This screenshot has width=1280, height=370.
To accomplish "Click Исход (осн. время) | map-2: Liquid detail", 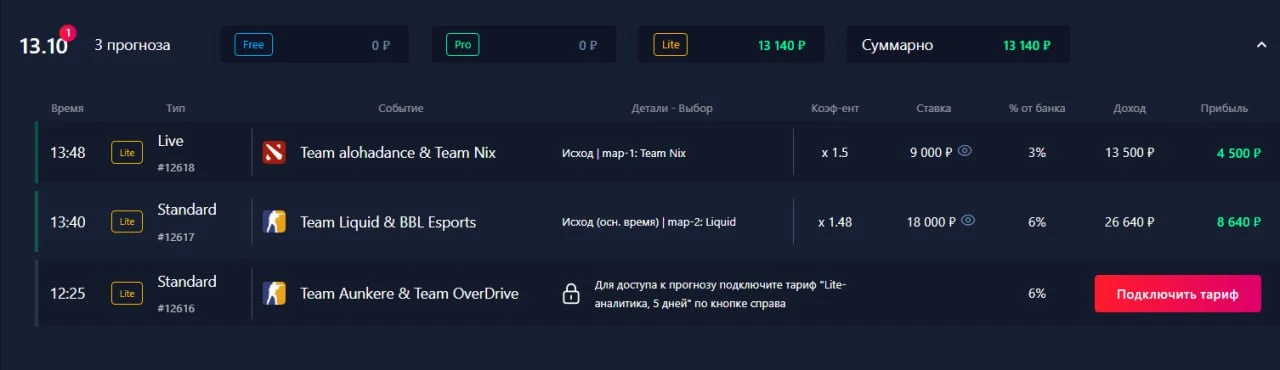I will click(x=649, y=222).
